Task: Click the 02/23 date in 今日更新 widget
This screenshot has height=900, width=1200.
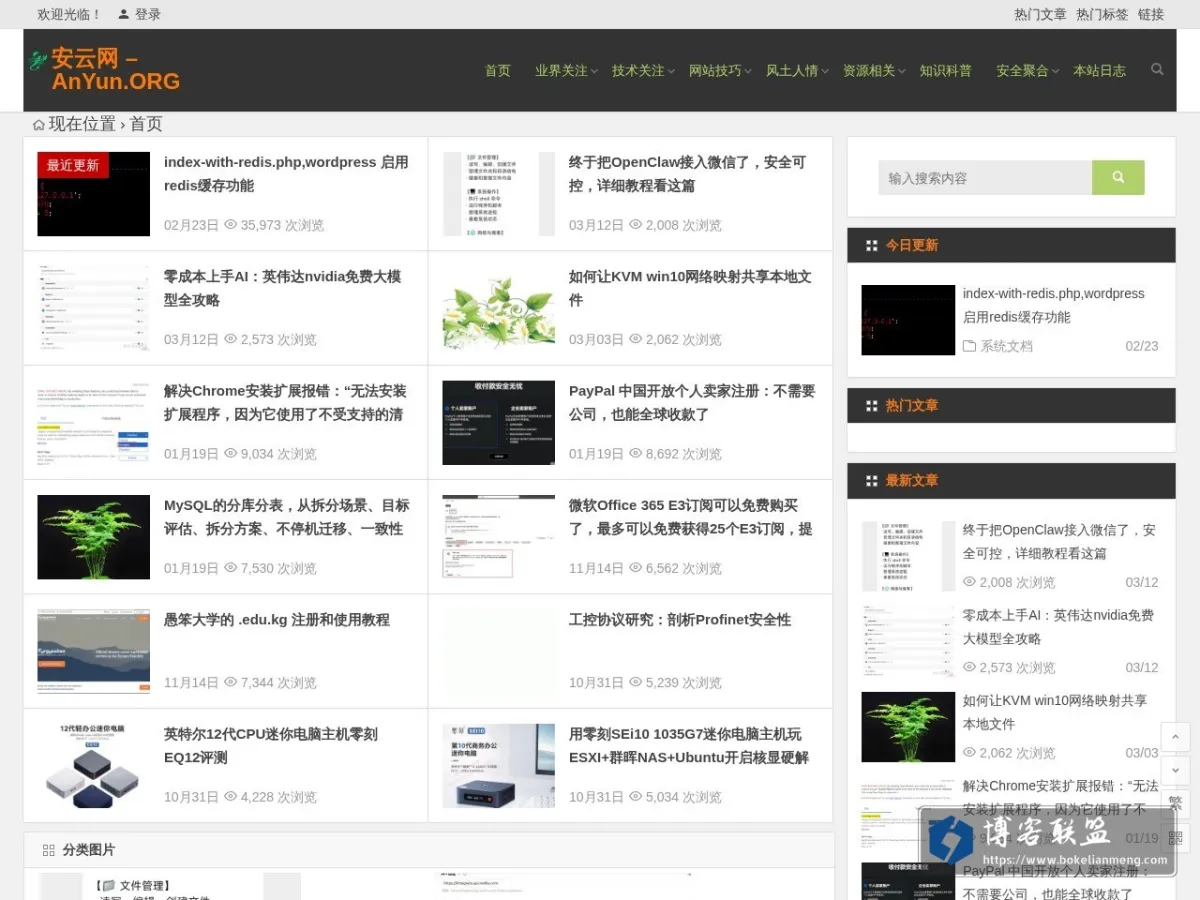Action: [x=1142, y=346]
